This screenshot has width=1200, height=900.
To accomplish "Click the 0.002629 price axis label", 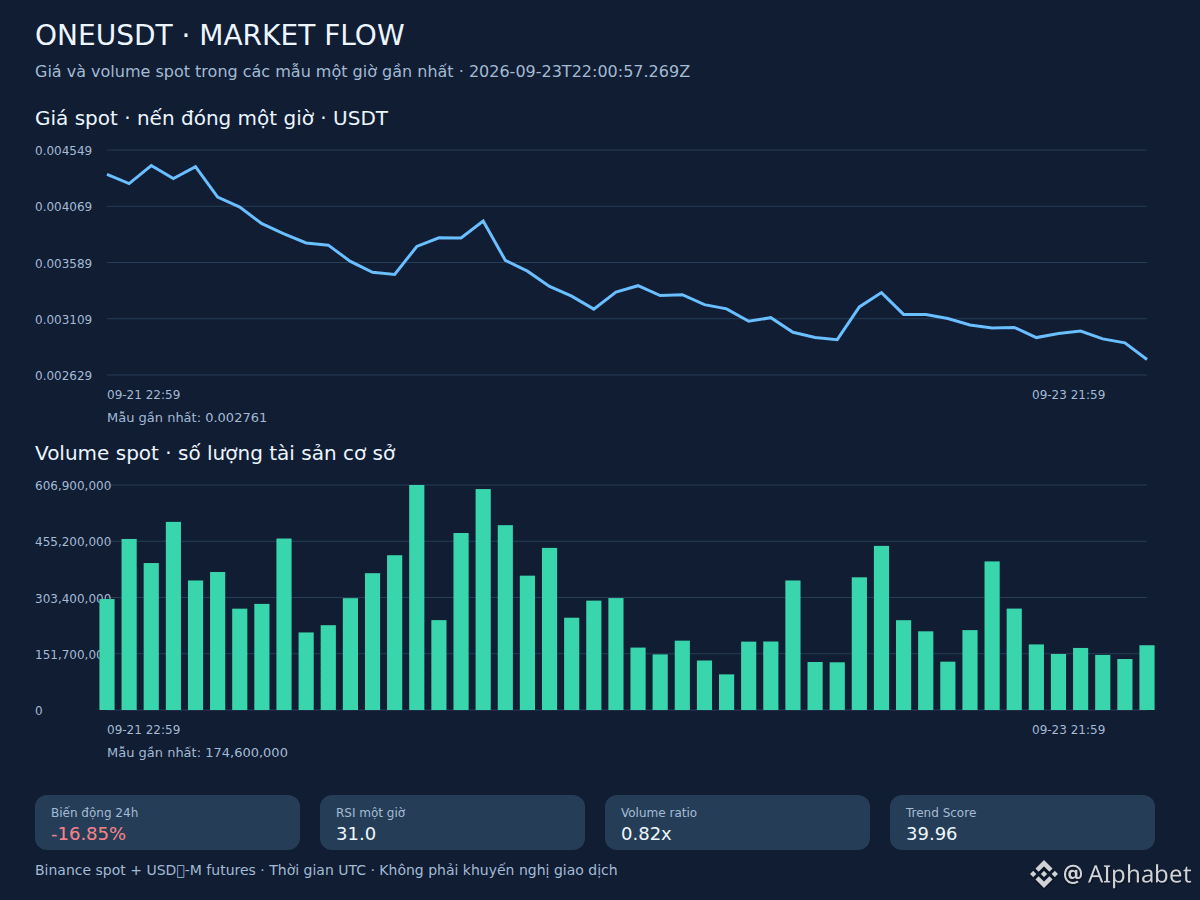I will pyautogui.click(x=64, y=375).
